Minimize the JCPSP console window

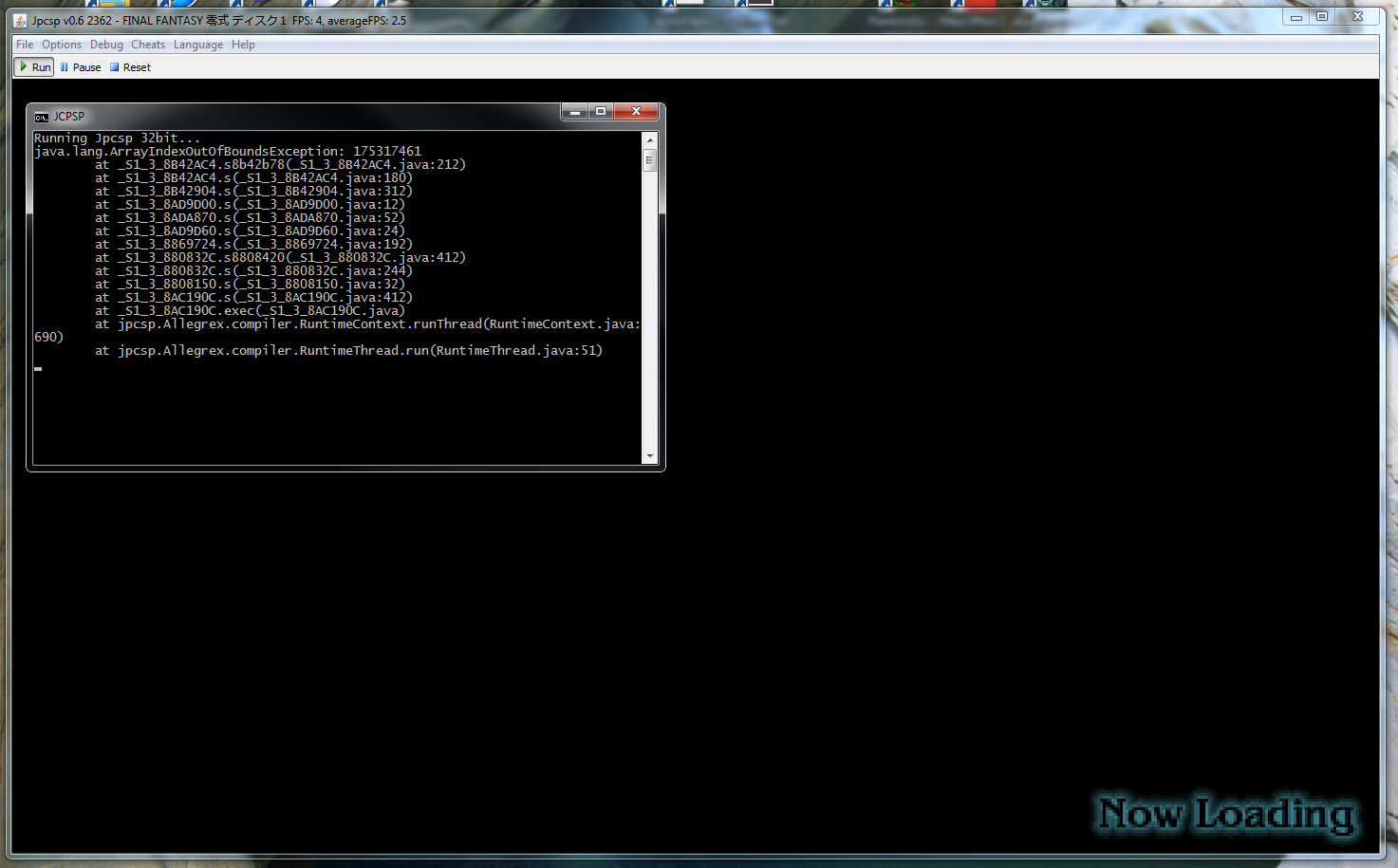575,112
